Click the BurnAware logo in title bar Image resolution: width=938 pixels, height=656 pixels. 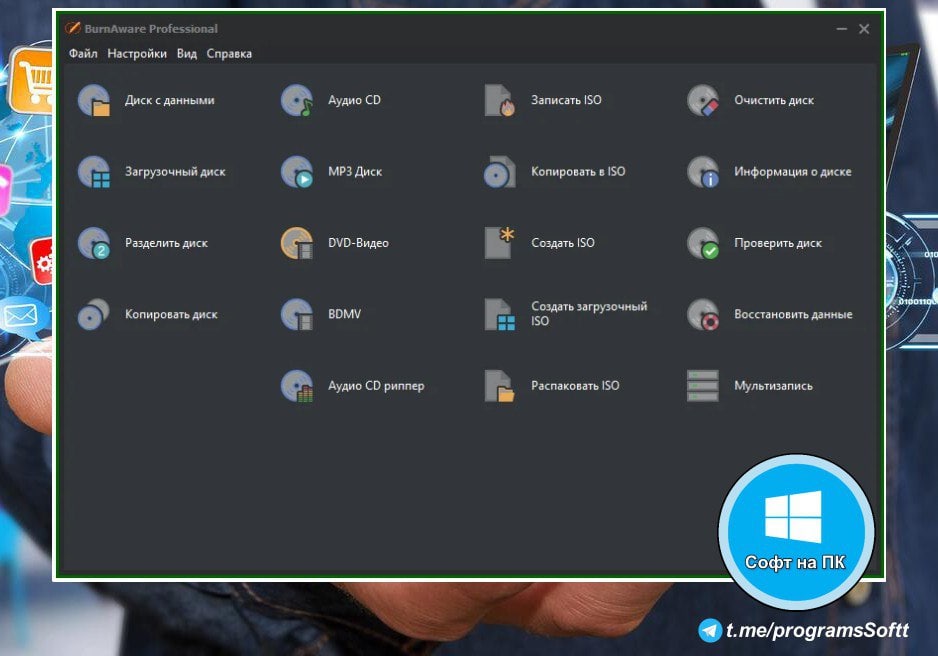pyautogui.click(x=72, y=28)
